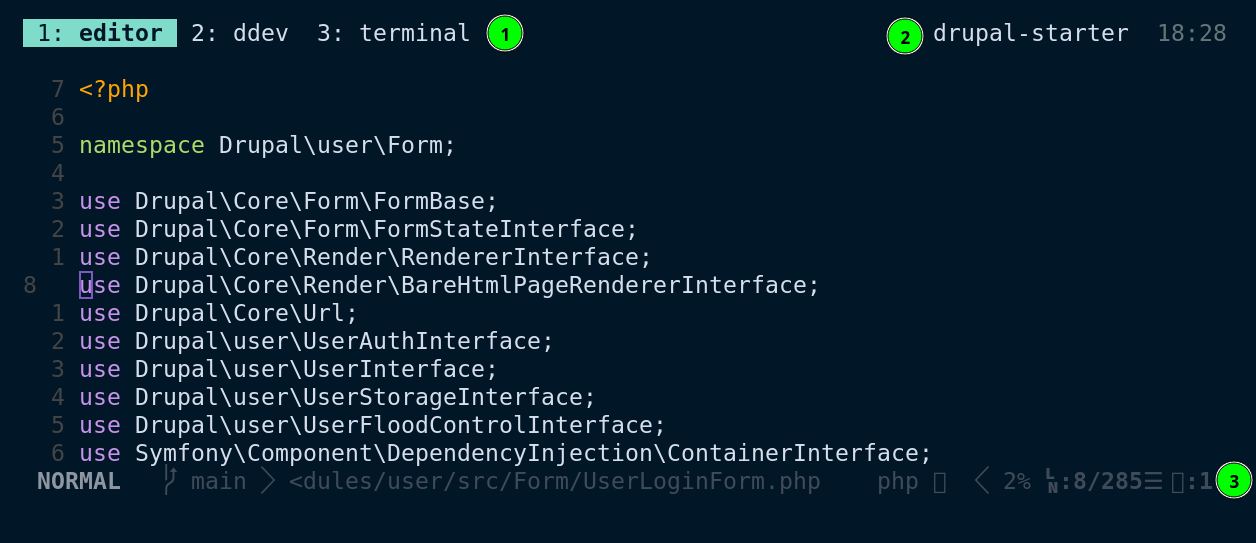Click the LN line number icon
1256x543 pixels.
[1051, 481]
